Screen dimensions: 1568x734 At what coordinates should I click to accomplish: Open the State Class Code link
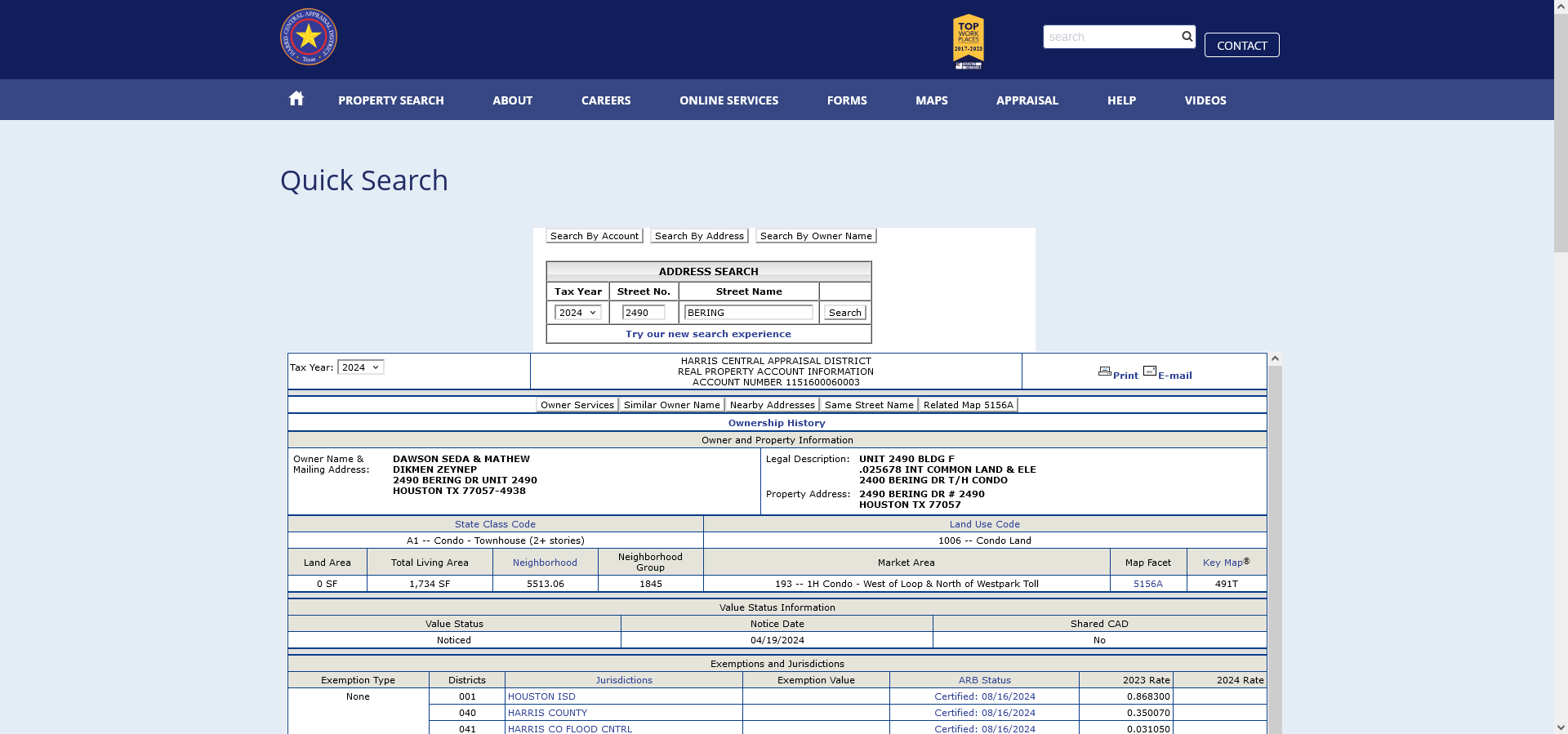495,524
